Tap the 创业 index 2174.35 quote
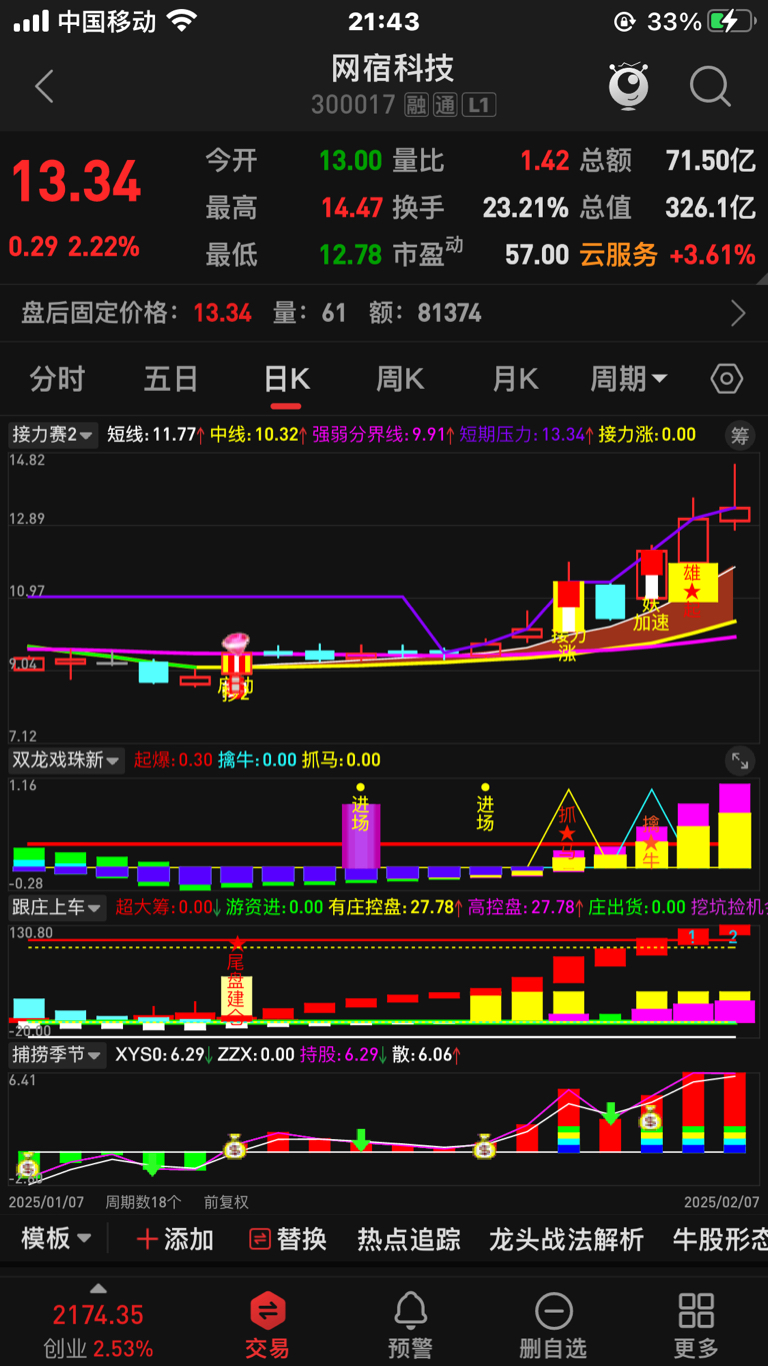The width and height of the screenshot is (768, 1367). coord(98,1315)
